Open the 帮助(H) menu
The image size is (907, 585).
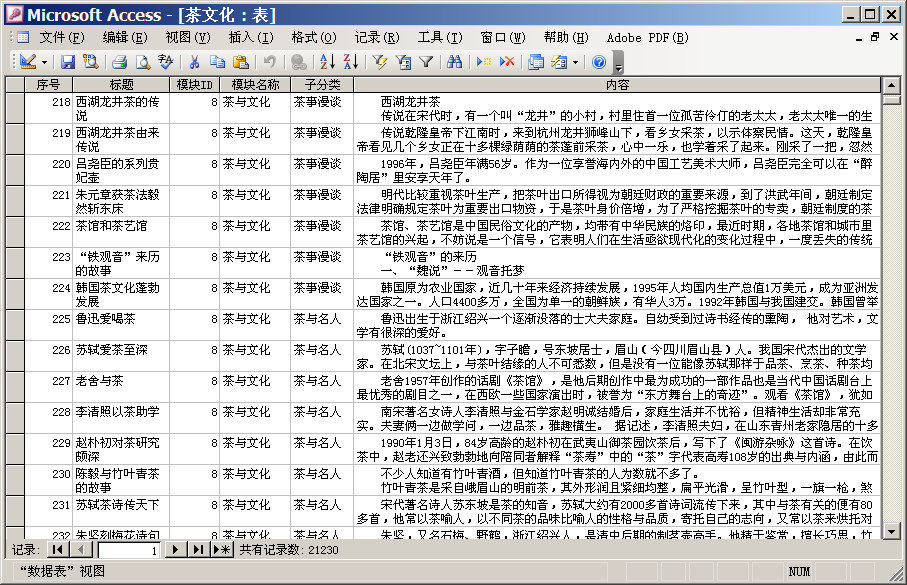pos(566,38)
